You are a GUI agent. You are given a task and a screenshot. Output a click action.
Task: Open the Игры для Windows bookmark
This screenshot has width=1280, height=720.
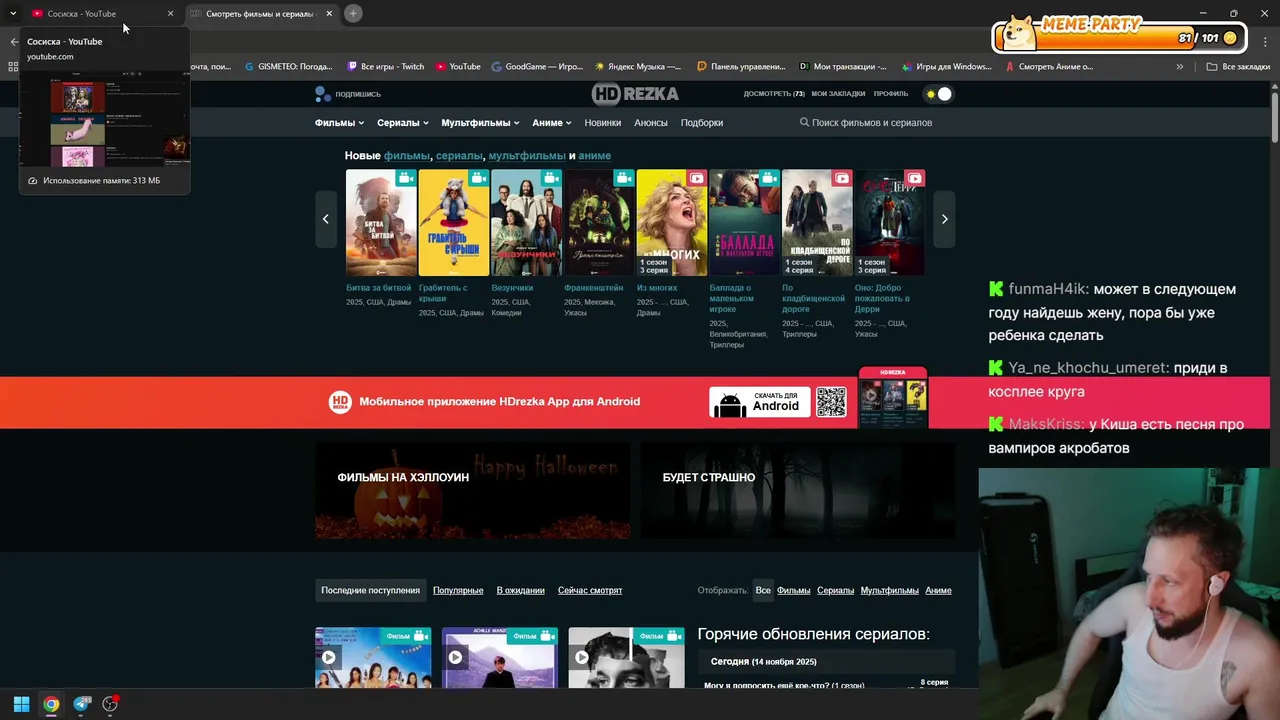[946, 67]
